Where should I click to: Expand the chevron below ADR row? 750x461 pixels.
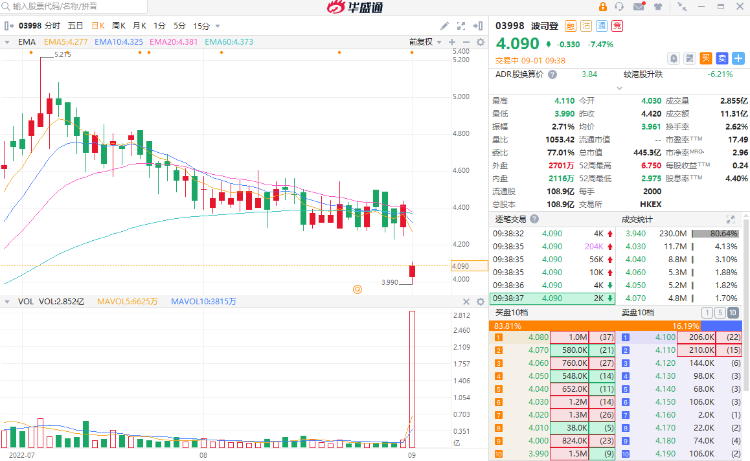pos(619,88)
